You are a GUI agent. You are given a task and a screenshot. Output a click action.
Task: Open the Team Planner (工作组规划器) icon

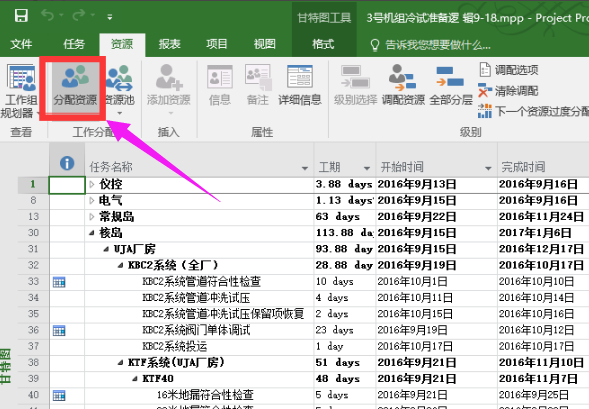[21, 91]
